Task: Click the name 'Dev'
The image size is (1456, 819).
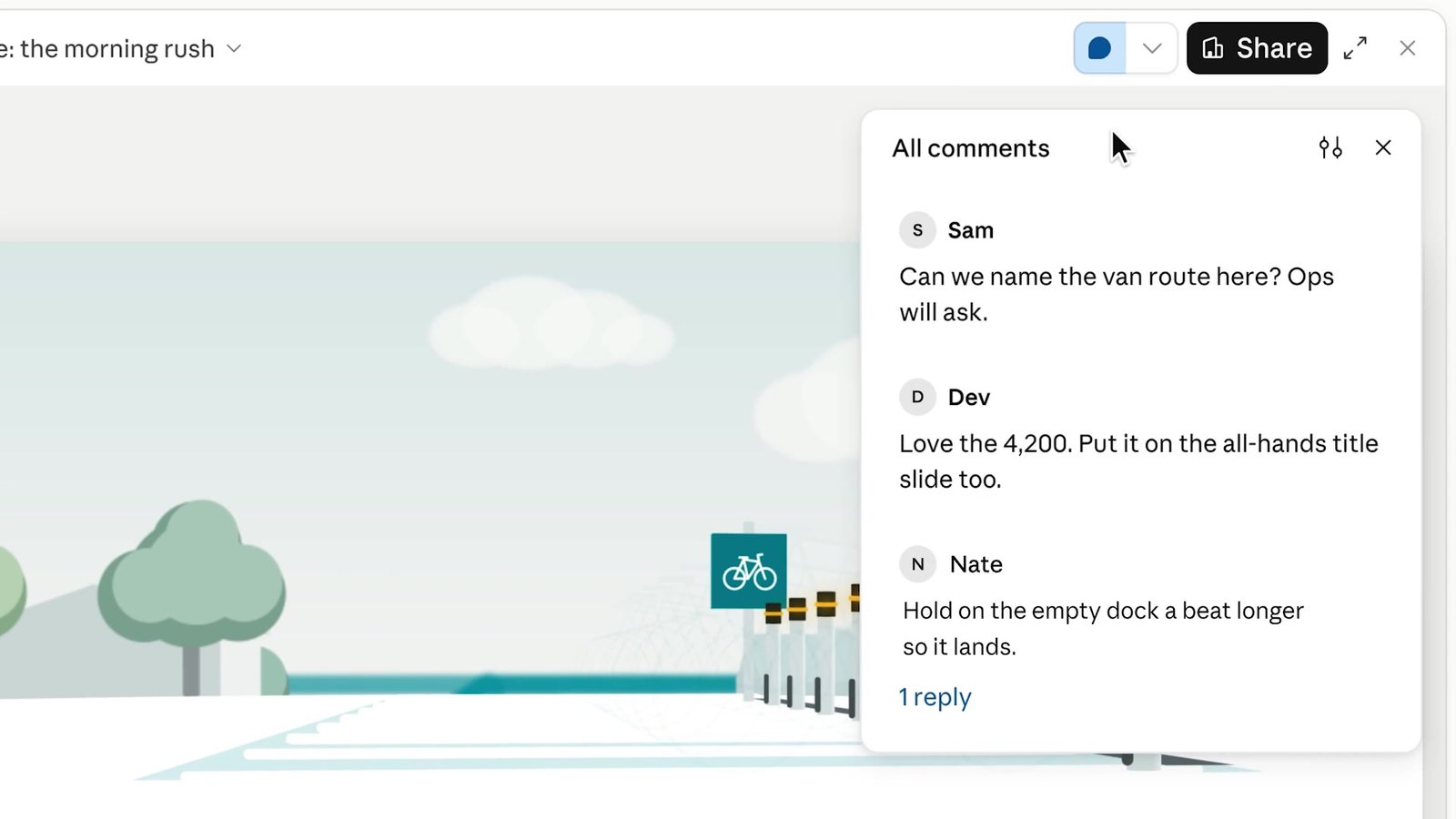Action: tap(969, 398)
